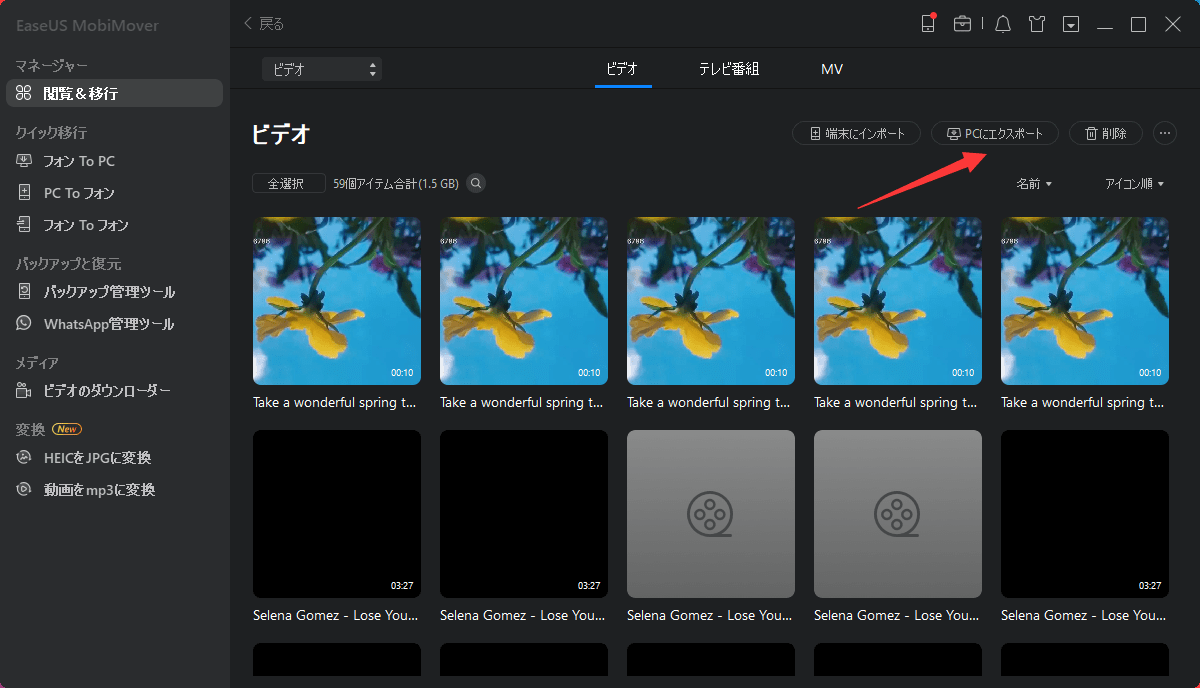Open the ビデオのダウンローダー

click(x=98, y=390)
